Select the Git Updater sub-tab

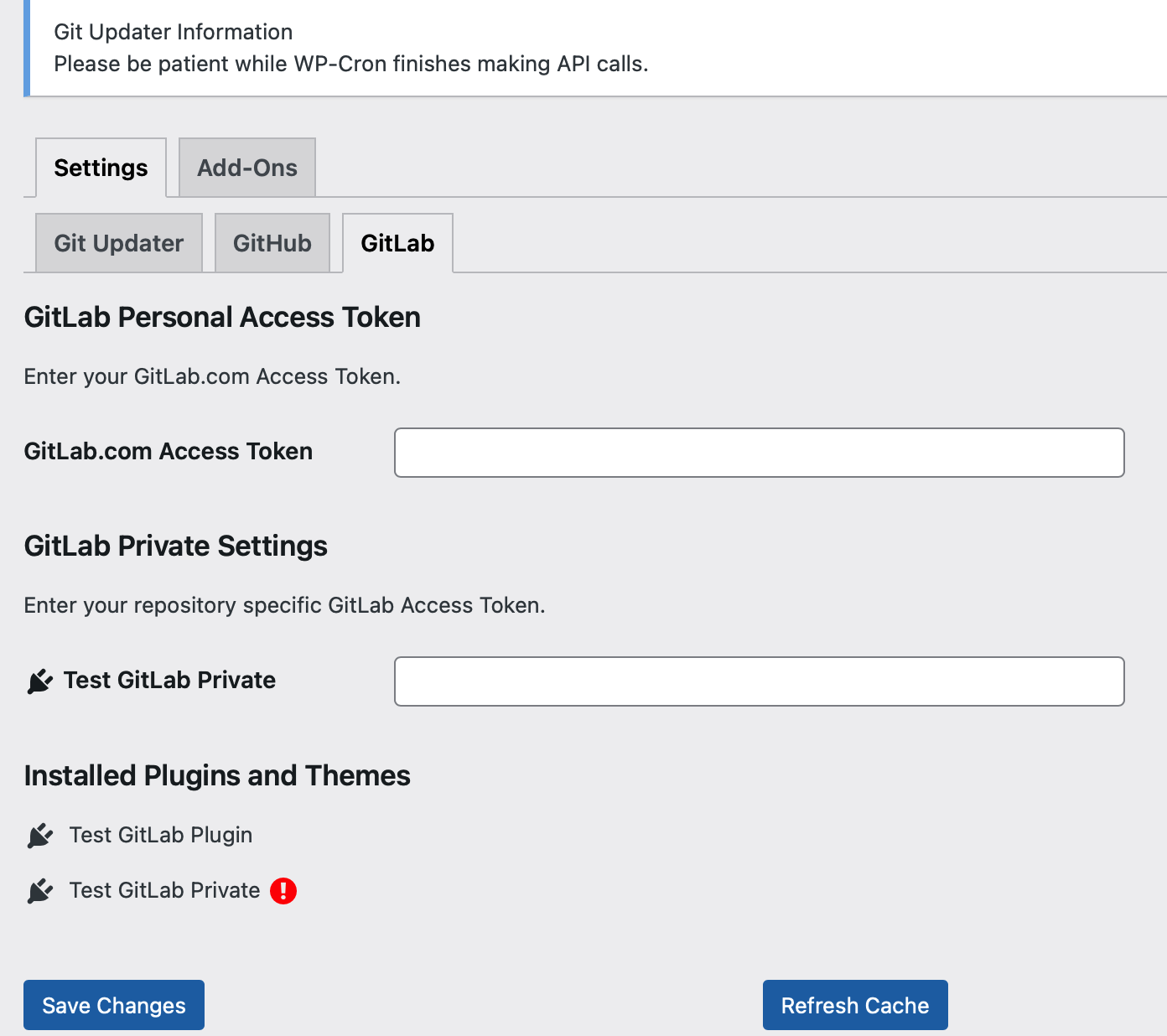tap(119, 243)
